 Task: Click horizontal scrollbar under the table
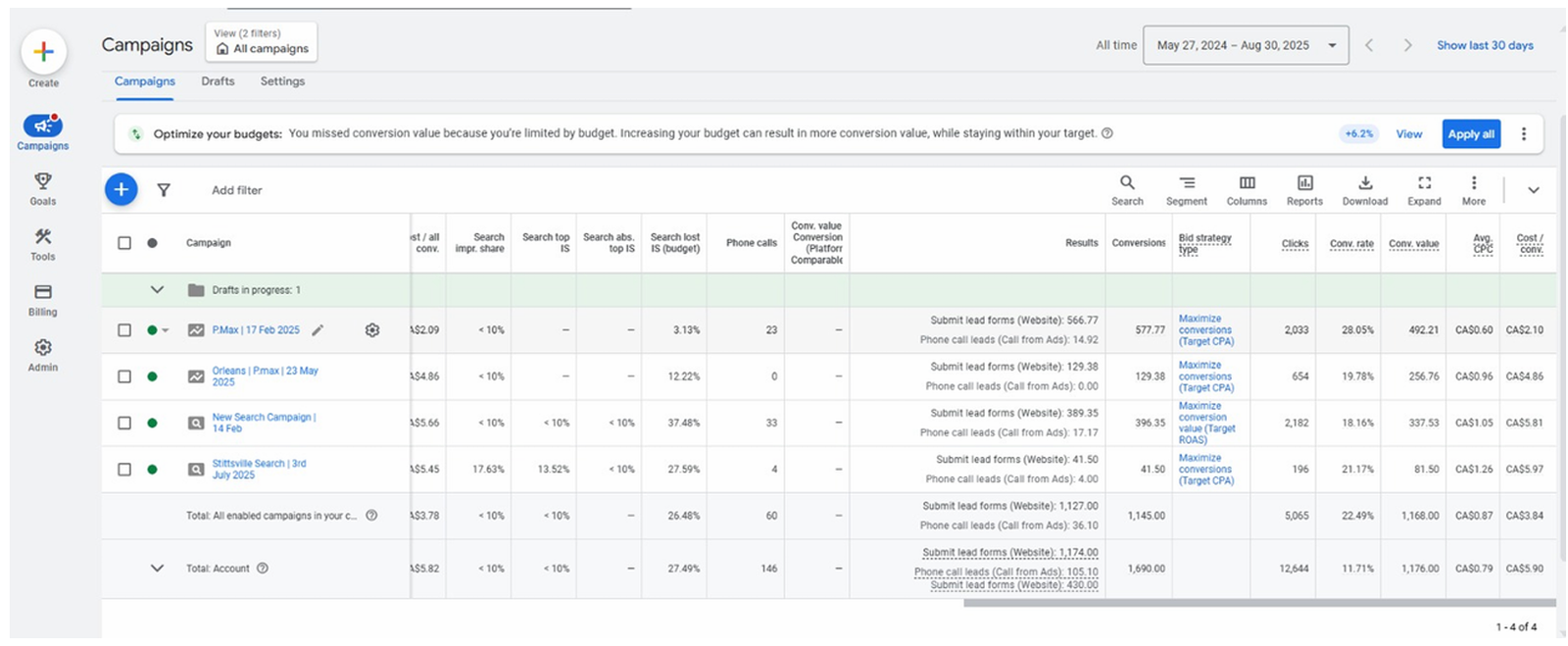[x=1259, y=603]
